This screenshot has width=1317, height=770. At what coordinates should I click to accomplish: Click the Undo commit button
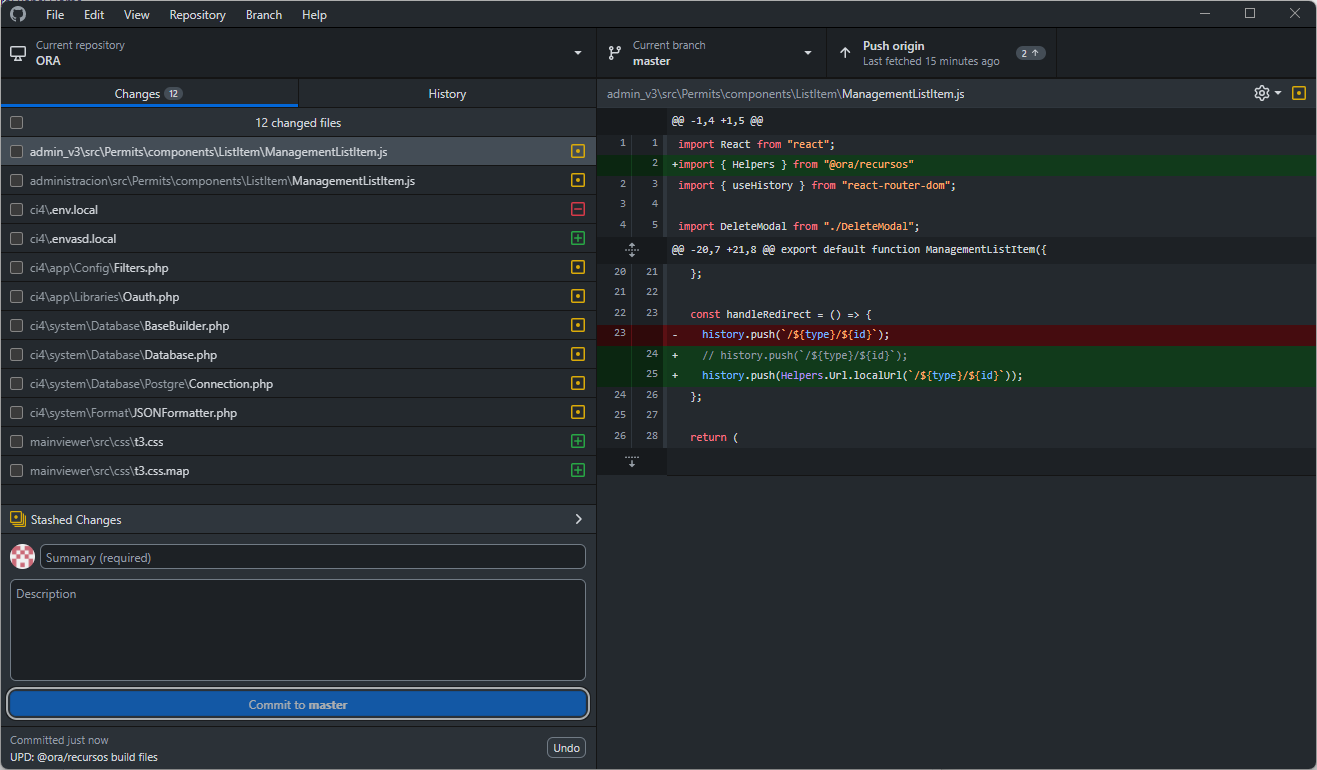(x=567, y=748)
